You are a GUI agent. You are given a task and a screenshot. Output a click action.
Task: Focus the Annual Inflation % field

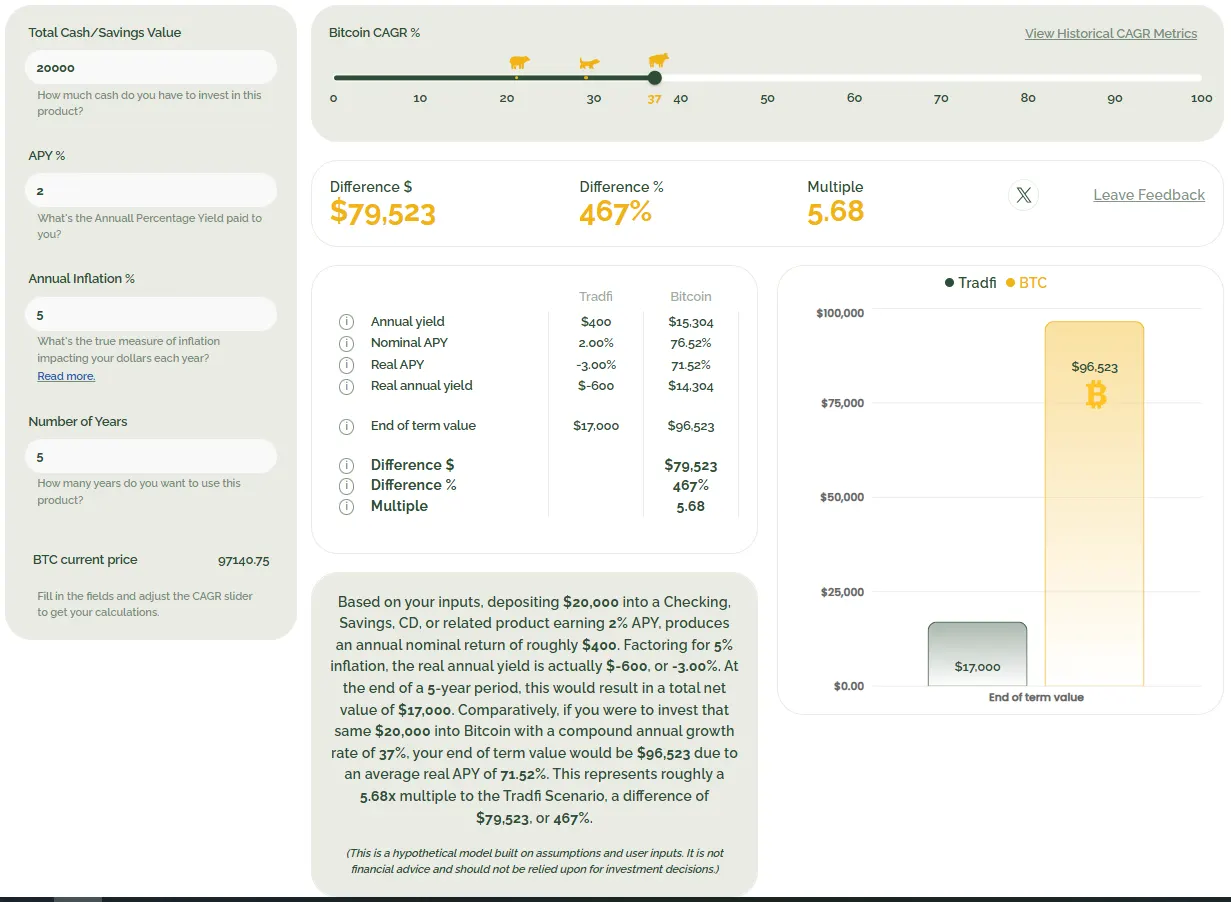[151, 314]
